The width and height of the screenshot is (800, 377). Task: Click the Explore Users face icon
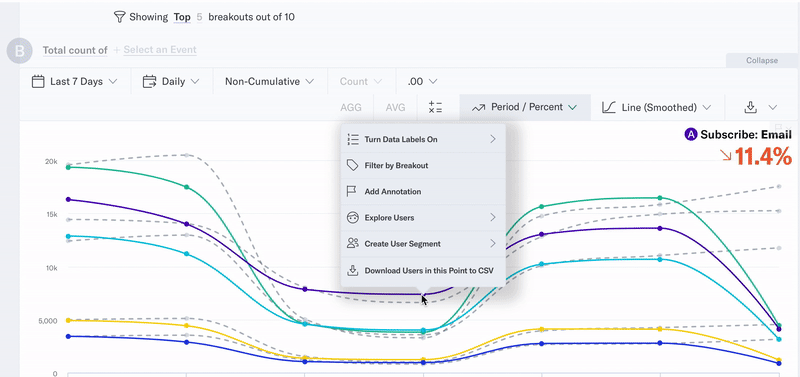pyautogui.click(x=352, y=218)
